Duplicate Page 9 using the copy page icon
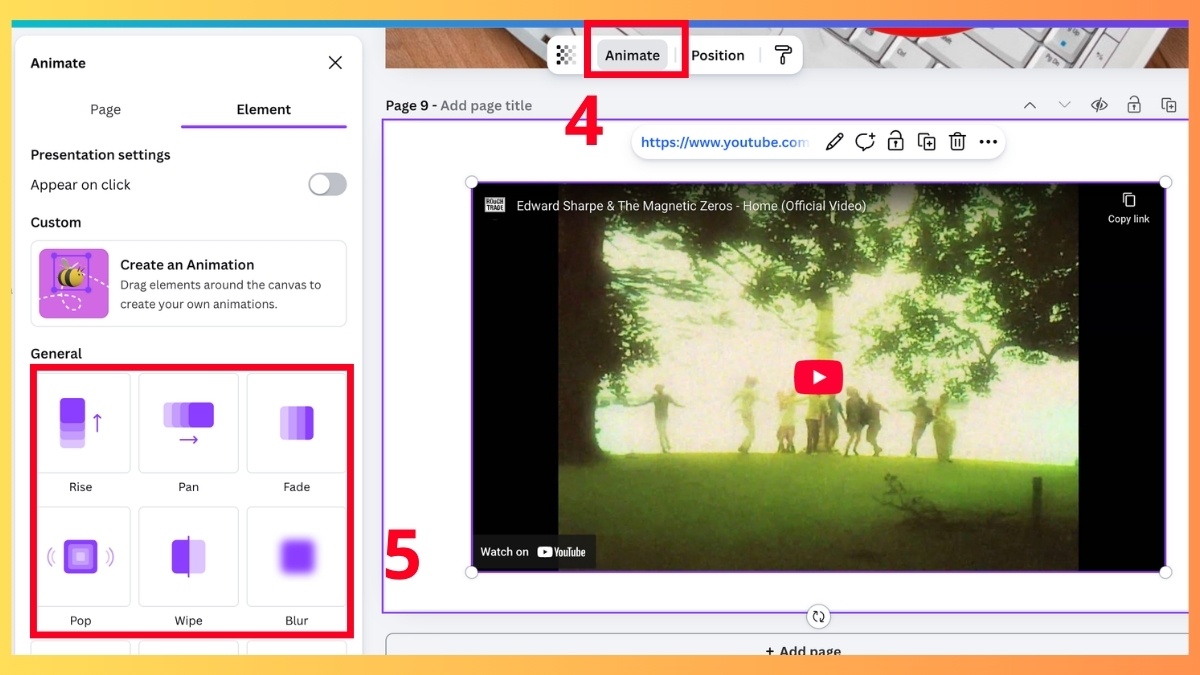This screenshot has width=1200, height=675. (x=1169, y=104)
